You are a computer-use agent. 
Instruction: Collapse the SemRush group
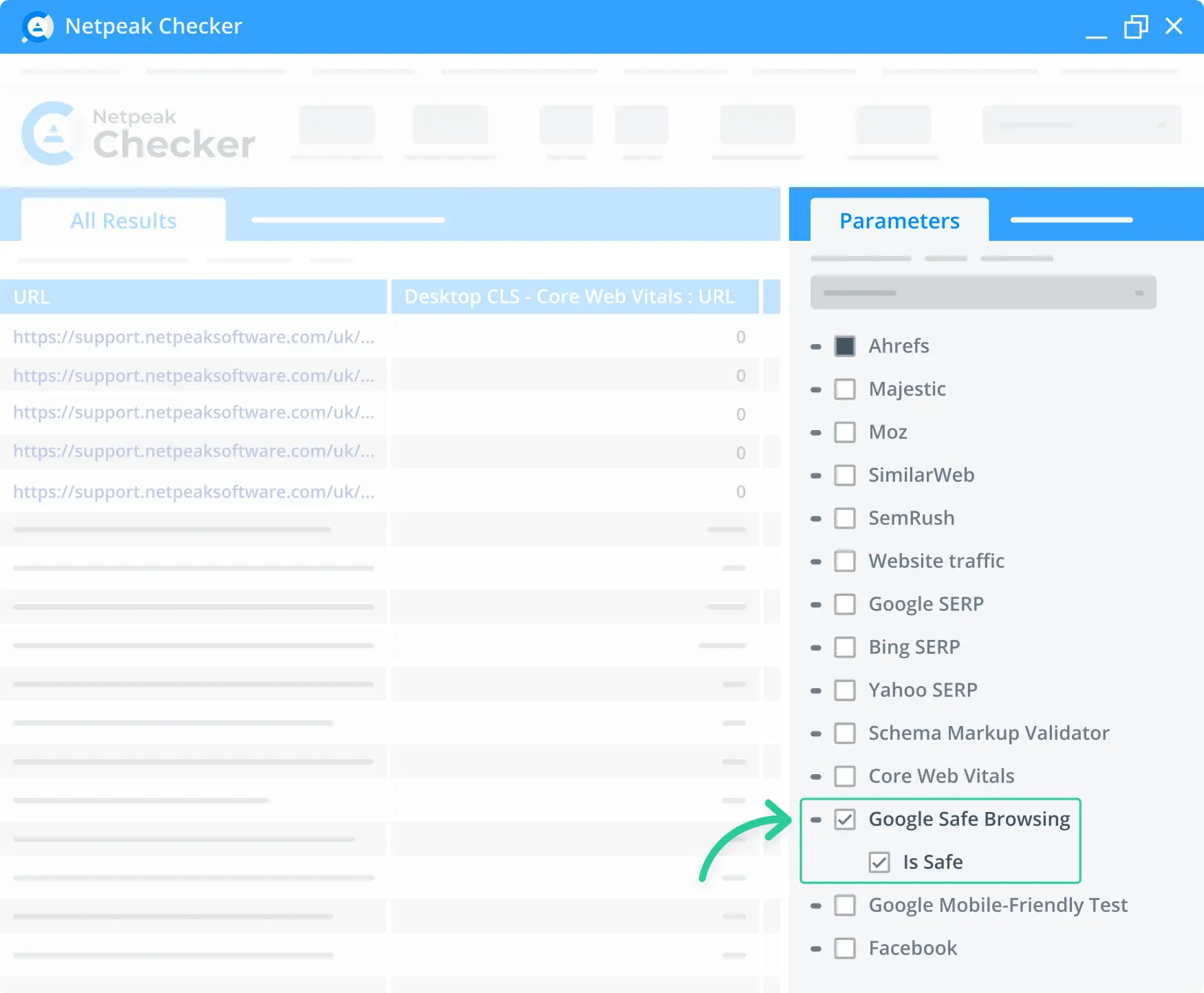816,519
